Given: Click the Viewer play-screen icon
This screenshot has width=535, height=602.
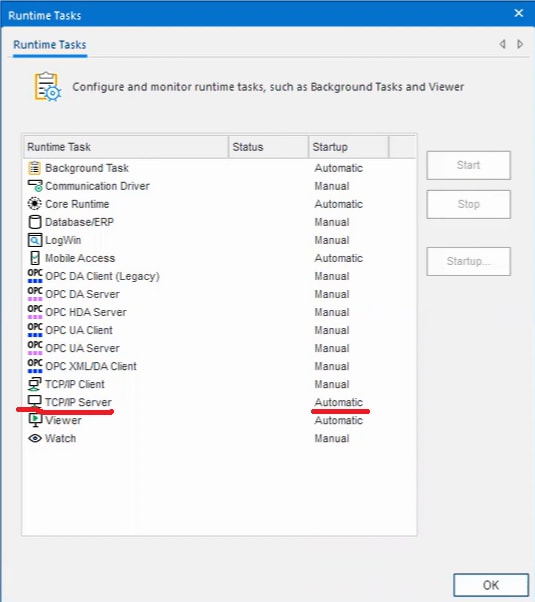Looking at the screenshot, I should 35,420.
